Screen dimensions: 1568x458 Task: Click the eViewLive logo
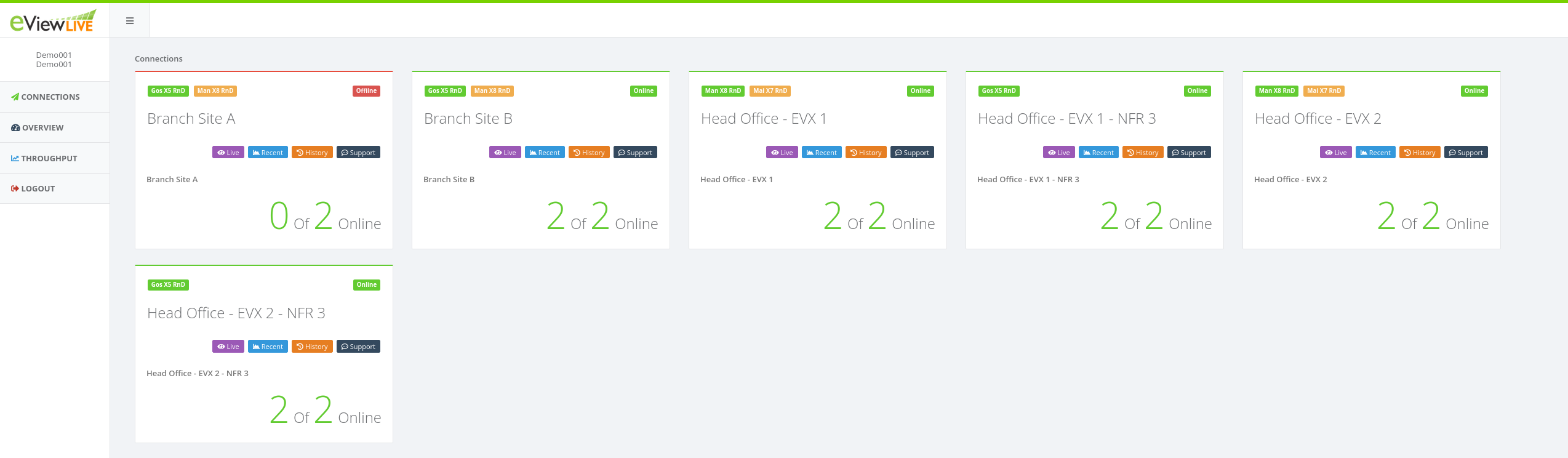tap(53, 21)
